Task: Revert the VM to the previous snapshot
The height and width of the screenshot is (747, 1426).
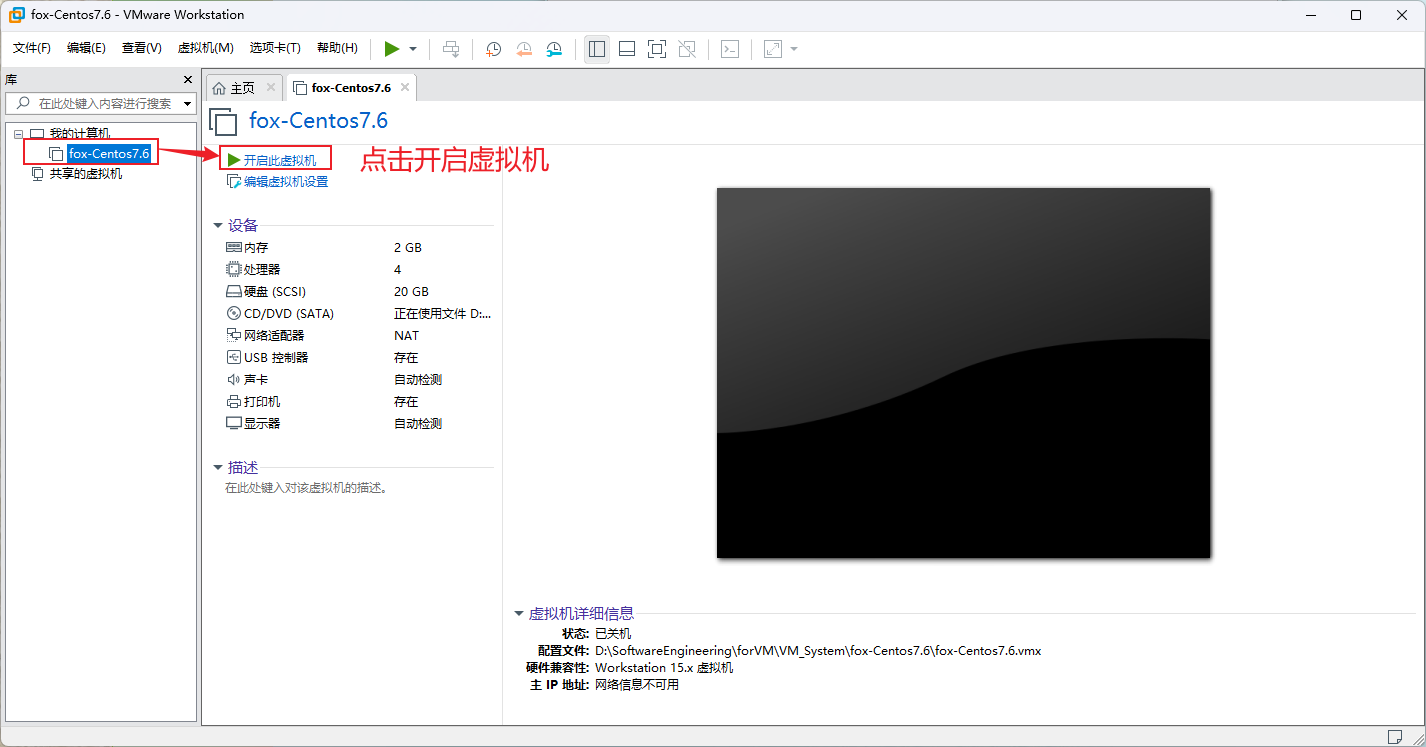Action: point(524,49)
